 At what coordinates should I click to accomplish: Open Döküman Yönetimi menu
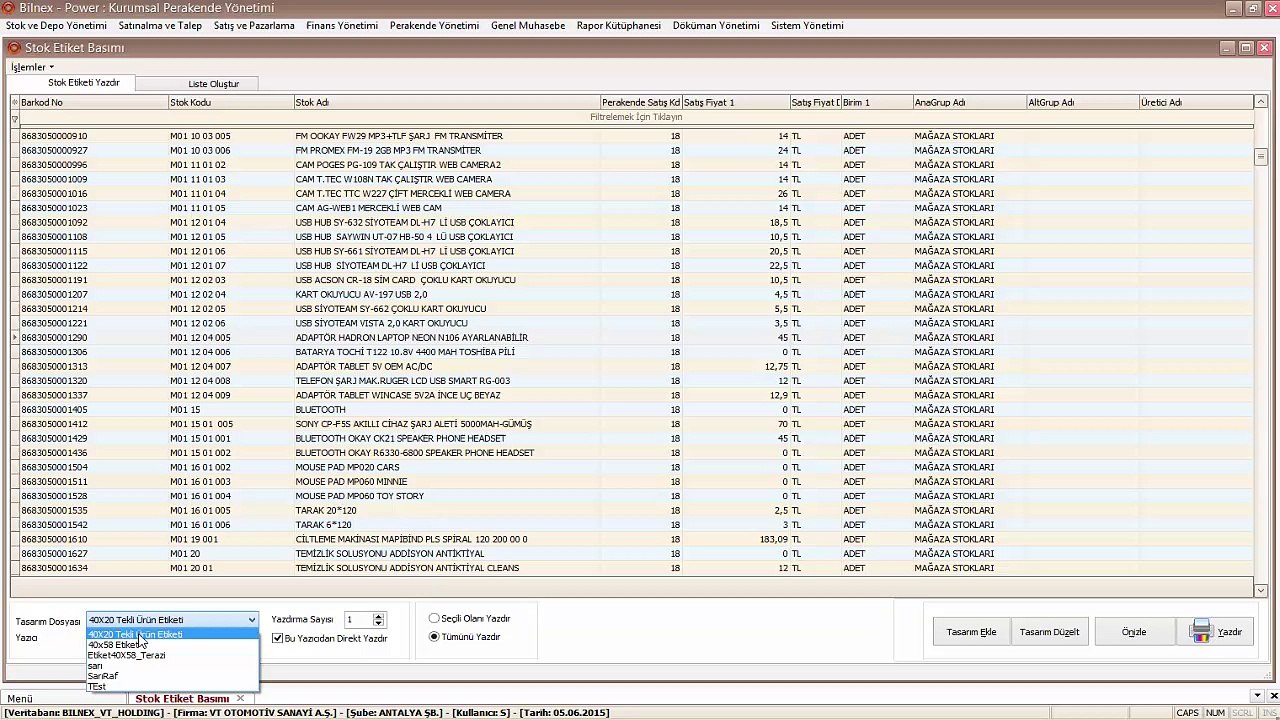click(x=716, y=25)
